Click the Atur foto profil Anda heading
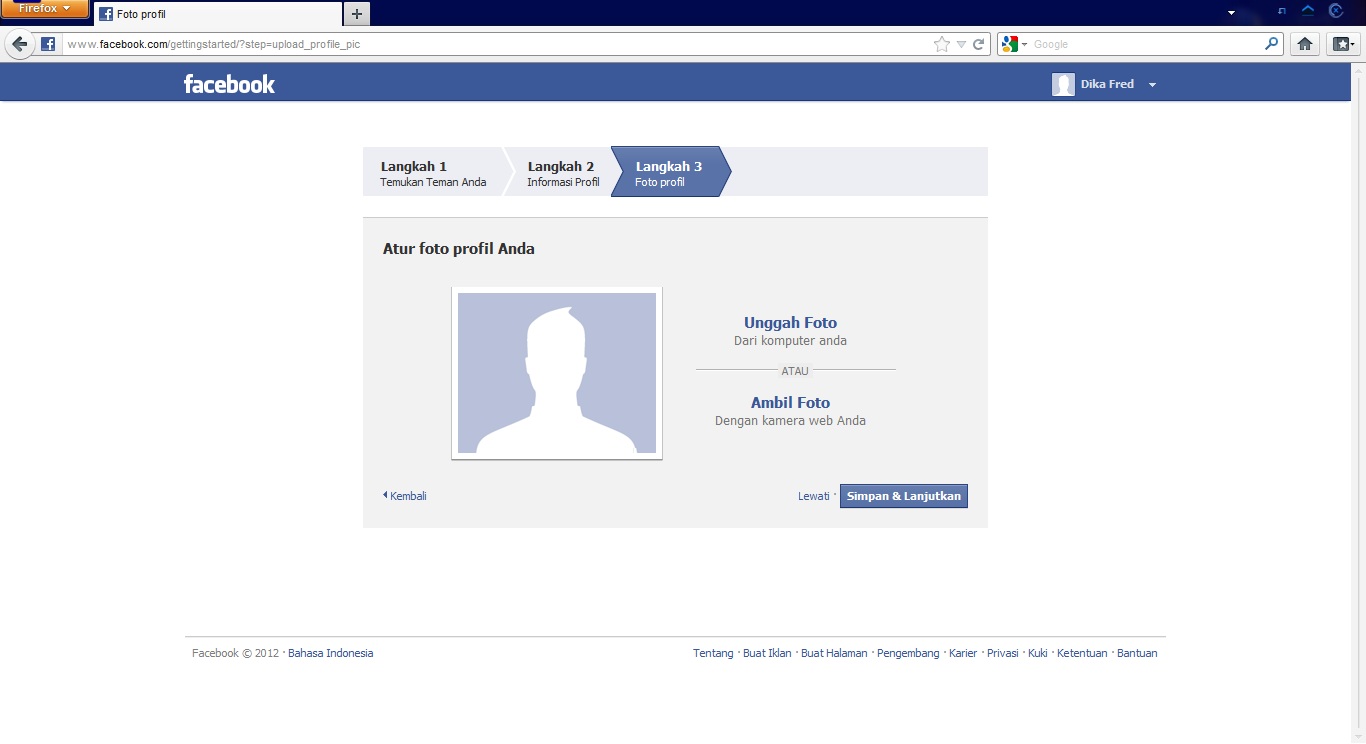 pos(459,249)
